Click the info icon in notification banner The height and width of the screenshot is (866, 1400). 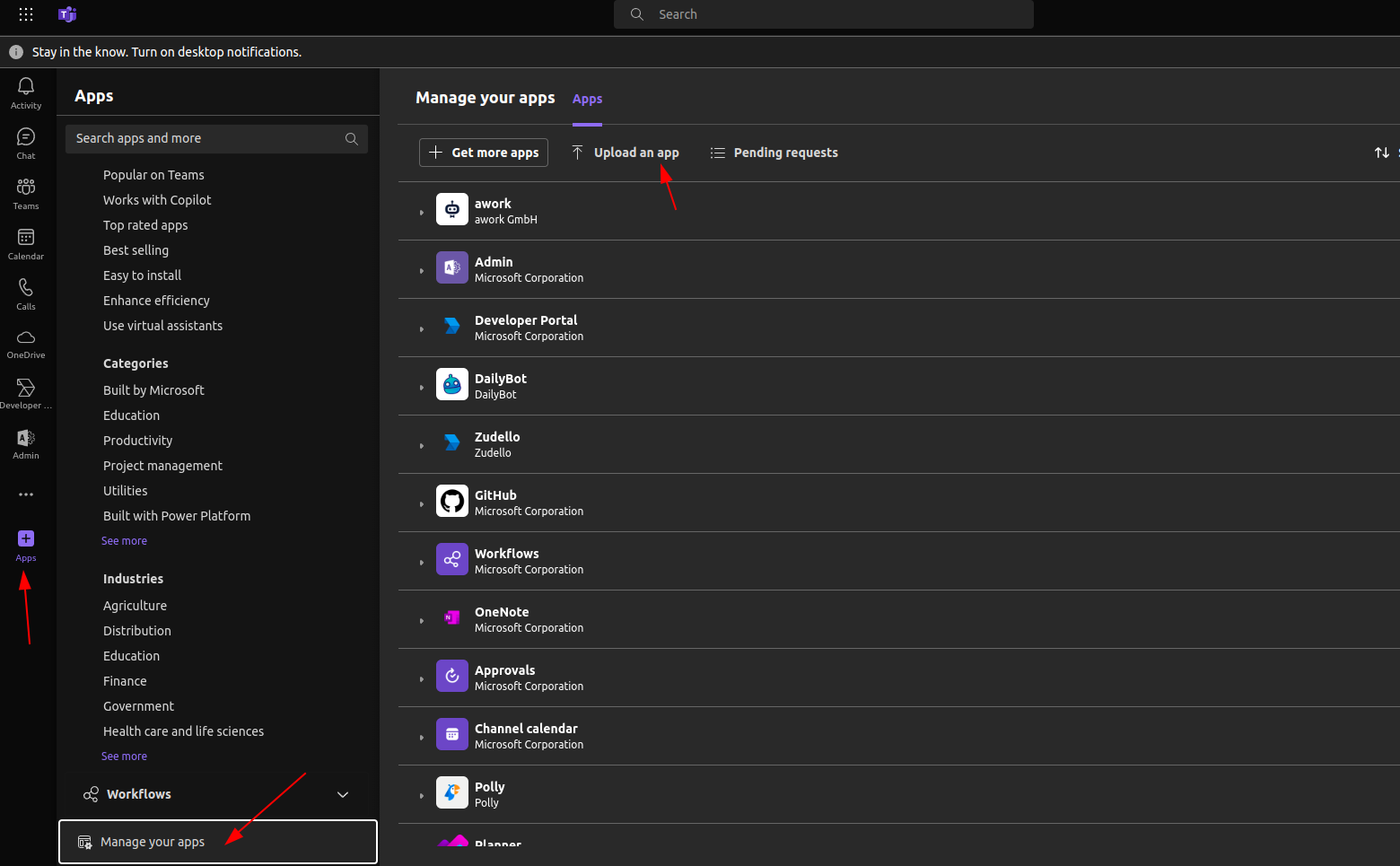(16, 52)
